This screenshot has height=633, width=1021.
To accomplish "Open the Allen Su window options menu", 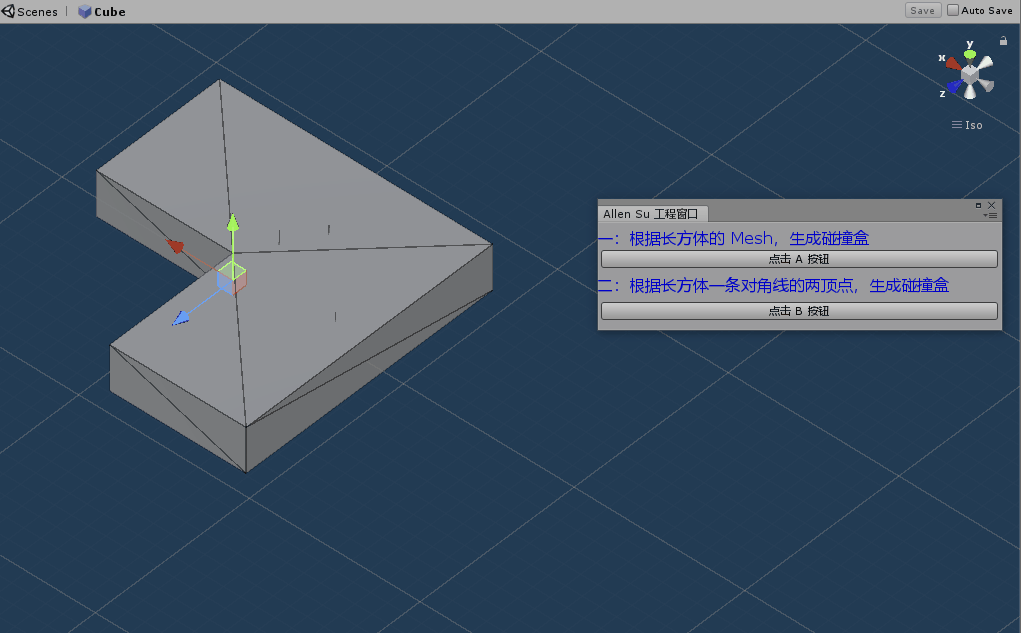I will point(990,216).
